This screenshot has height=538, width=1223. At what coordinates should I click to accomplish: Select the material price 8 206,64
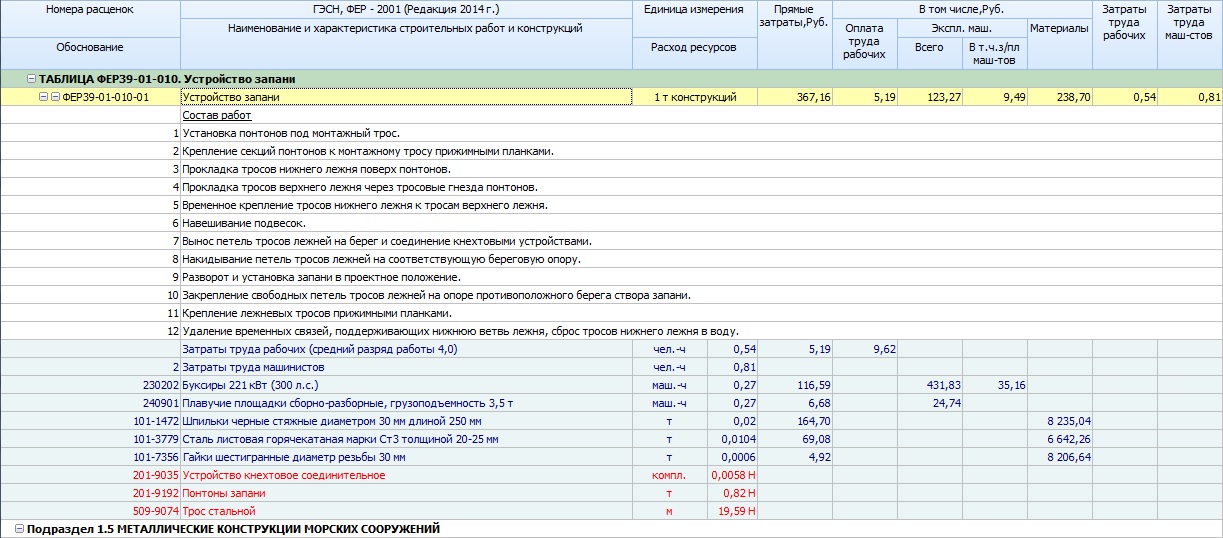click(x=1069, y=457)
